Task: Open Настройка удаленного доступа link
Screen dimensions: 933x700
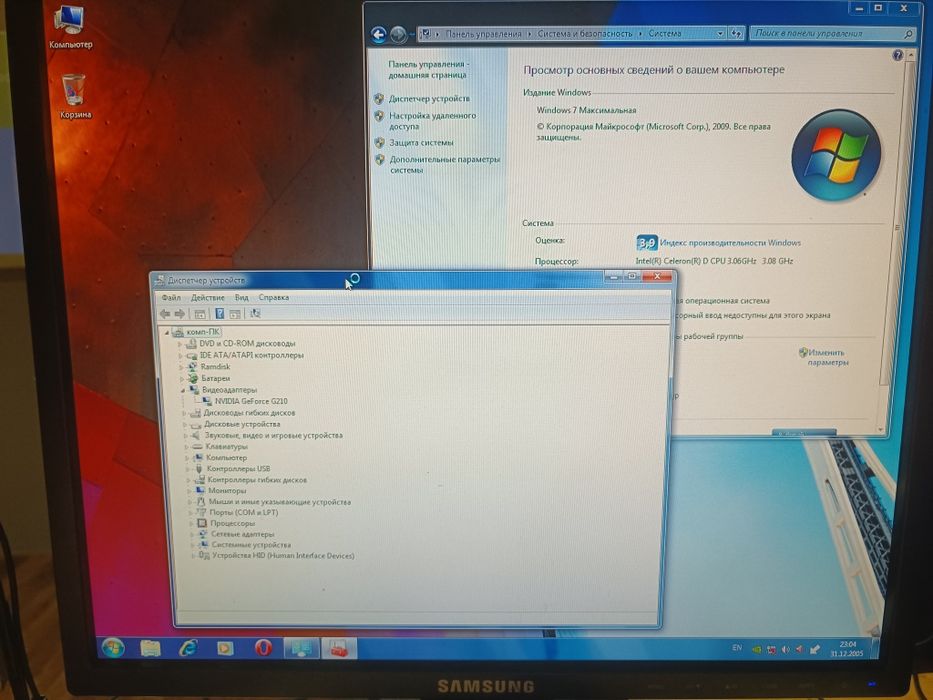Action: (433, 121)
